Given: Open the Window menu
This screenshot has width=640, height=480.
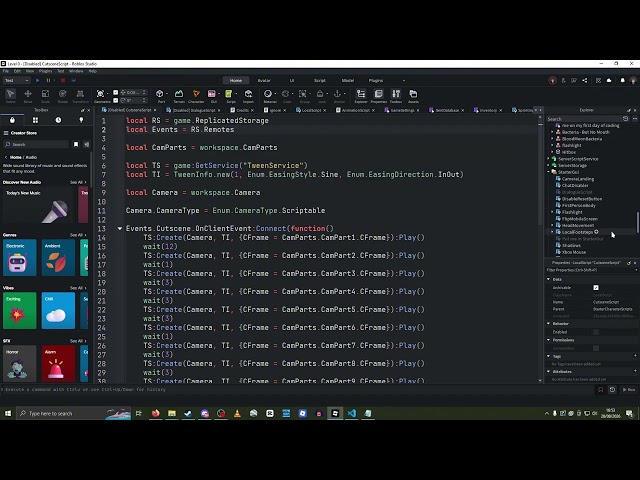Looking at the screenshot, I should (x=76, y=71).
